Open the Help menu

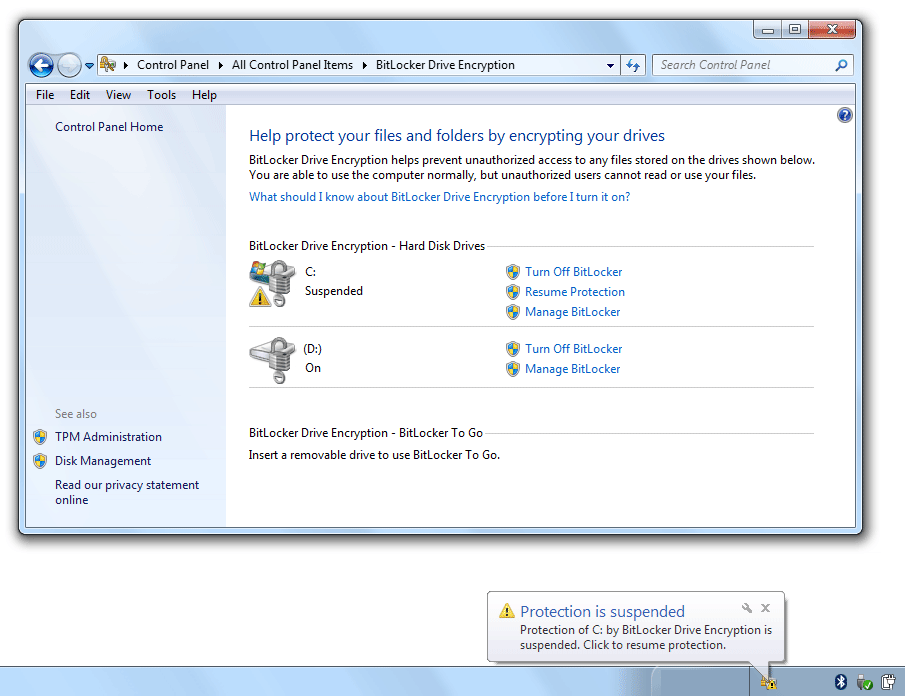204,95
